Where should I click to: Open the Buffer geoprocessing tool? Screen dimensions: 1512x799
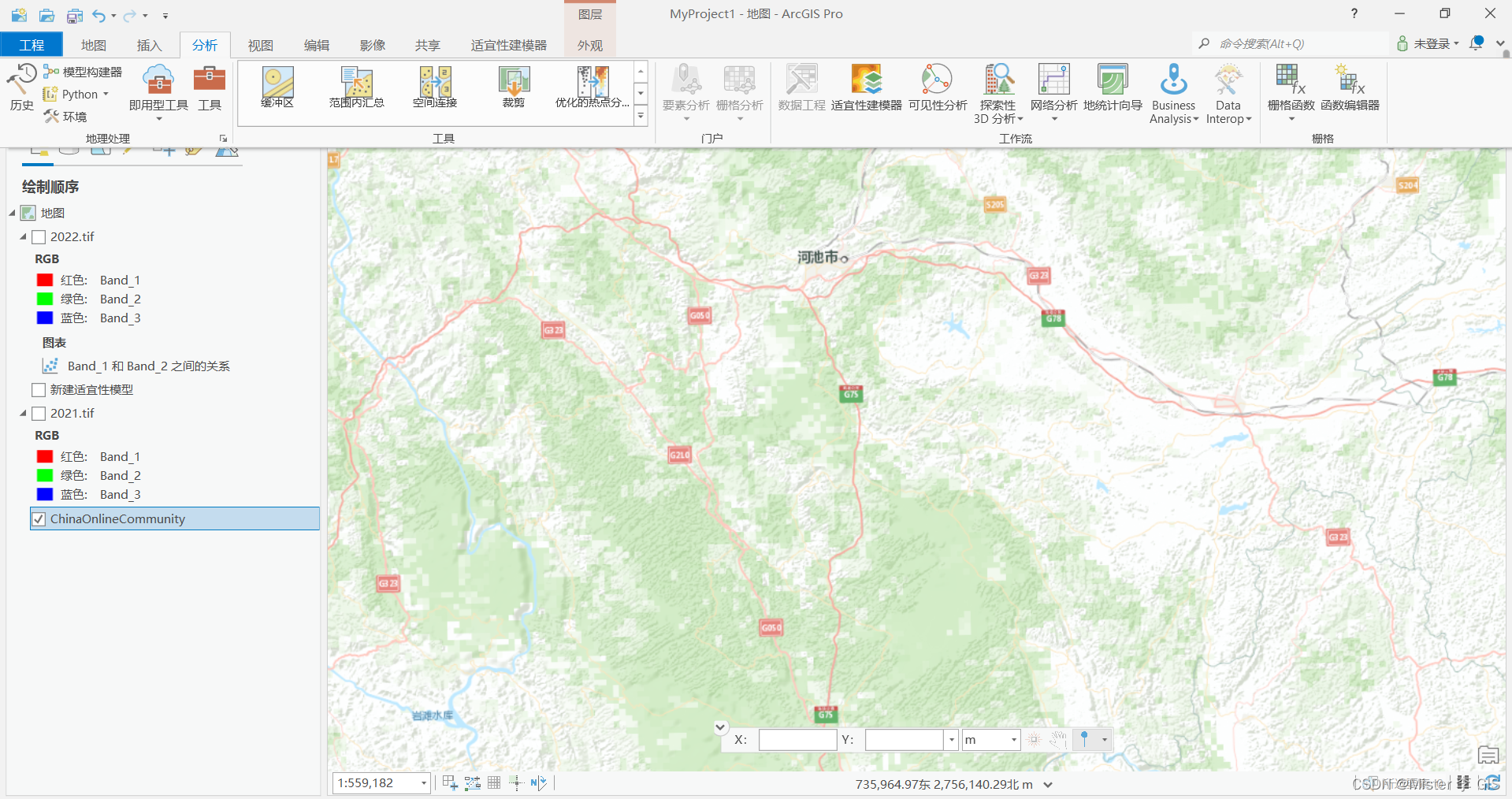277,87
